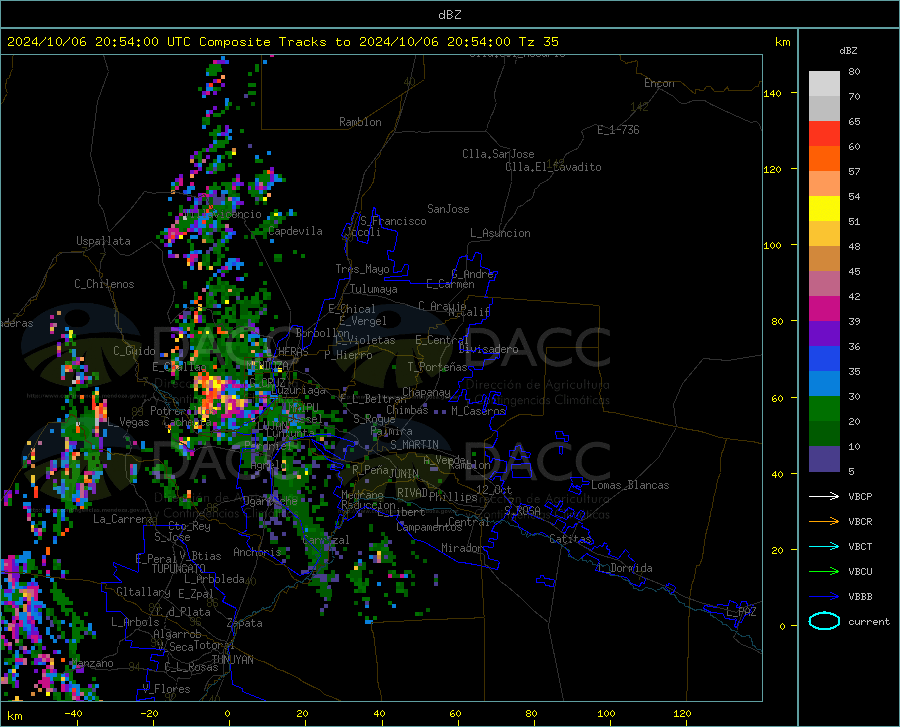This screenshot has height=727, width=900.
Task: Click the cyan VBCT arrow in legend
Action: pyautogui.click(x=824, y=546)
